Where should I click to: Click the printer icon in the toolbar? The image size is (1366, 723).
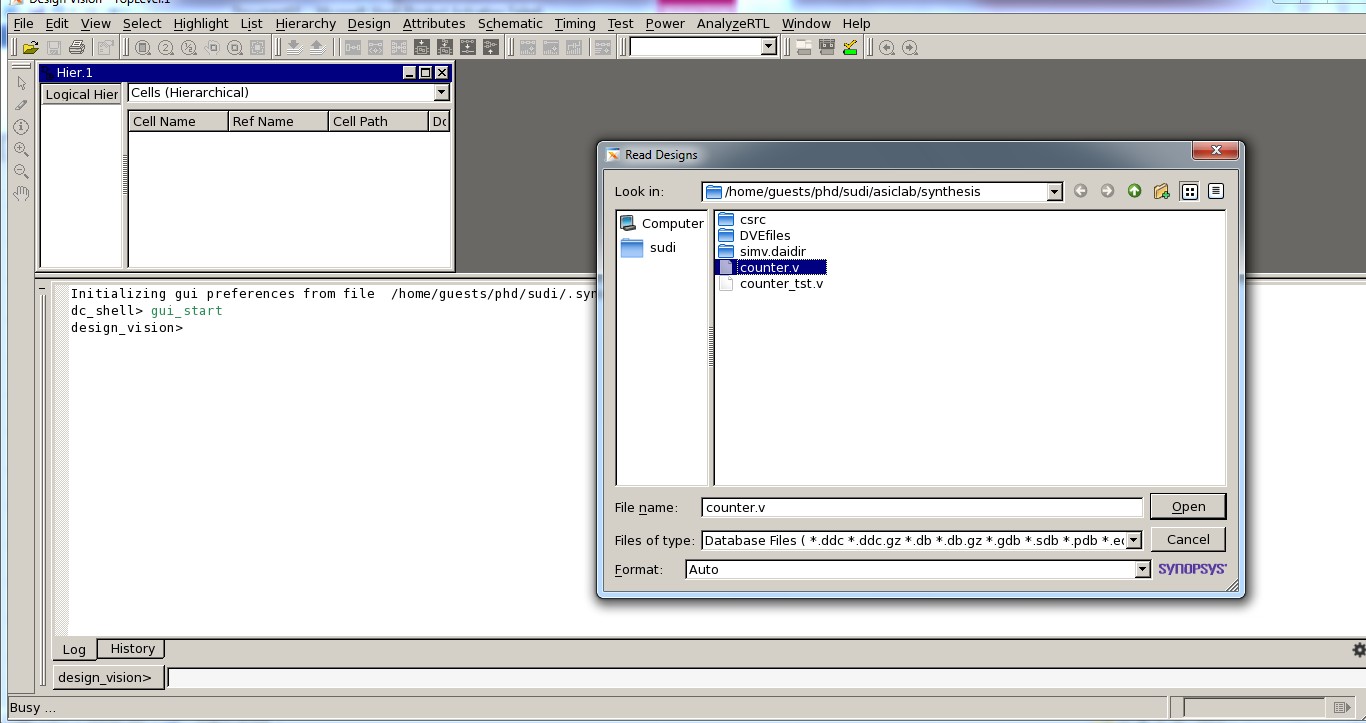coord(77,47)
